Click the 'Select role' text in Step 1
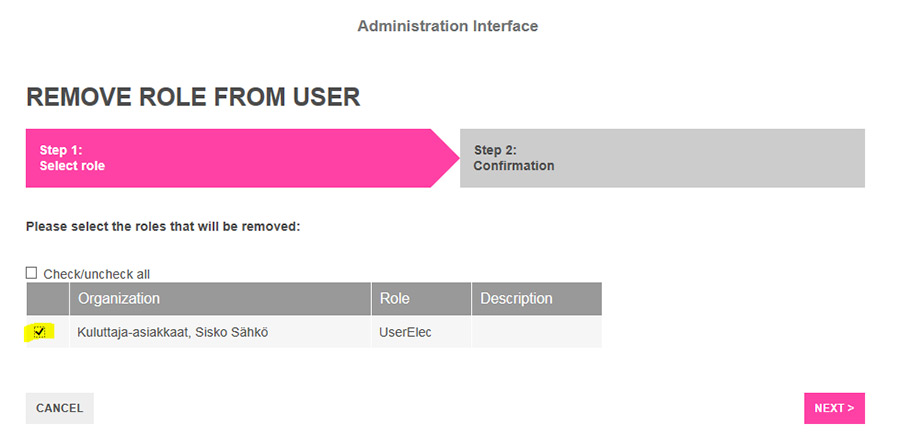 72,166
